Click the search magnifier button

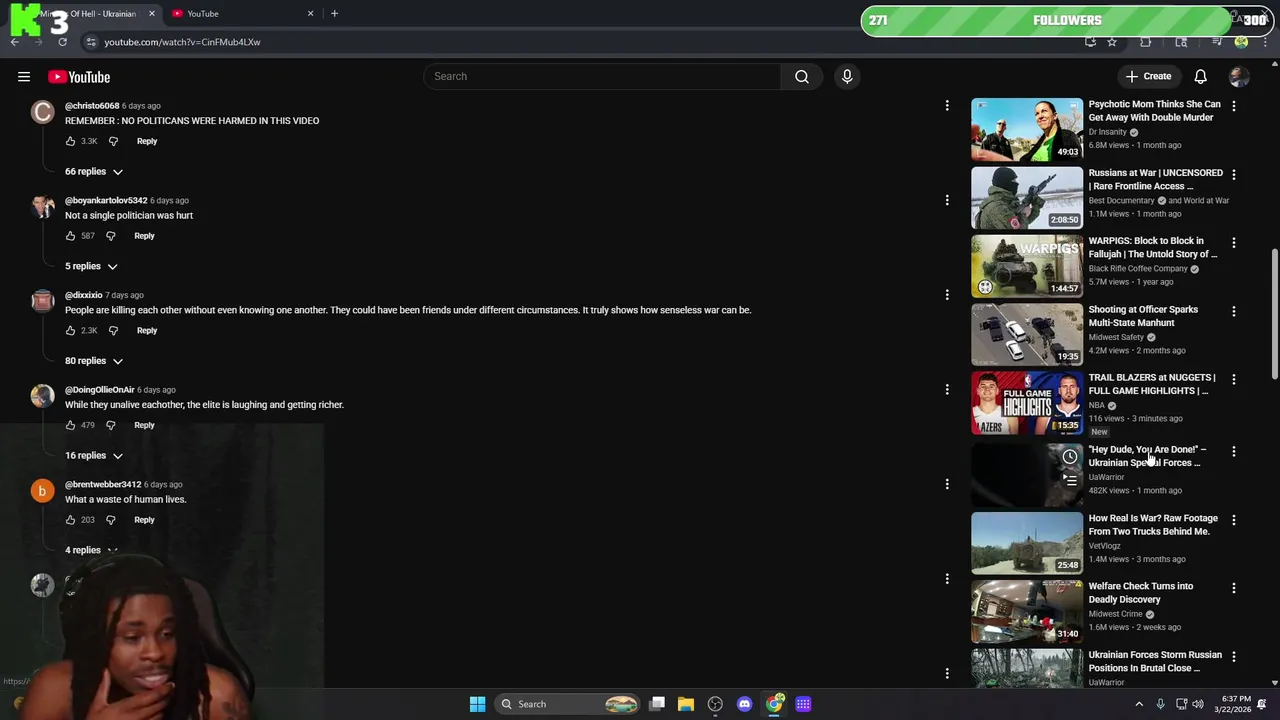coord(802,76)
